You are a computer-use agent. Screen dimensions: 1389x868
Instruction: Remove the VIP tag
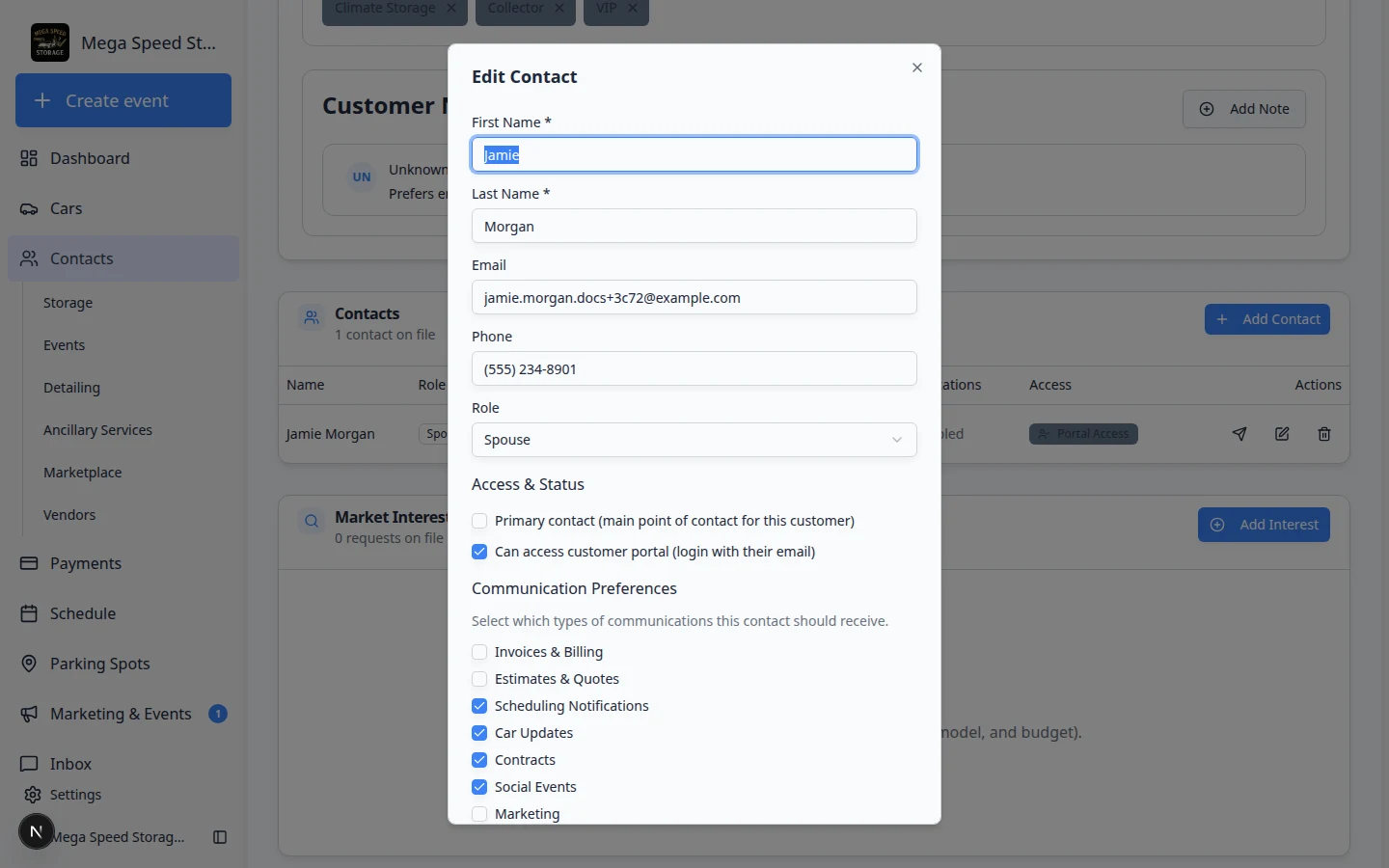(x=633, y=8)
